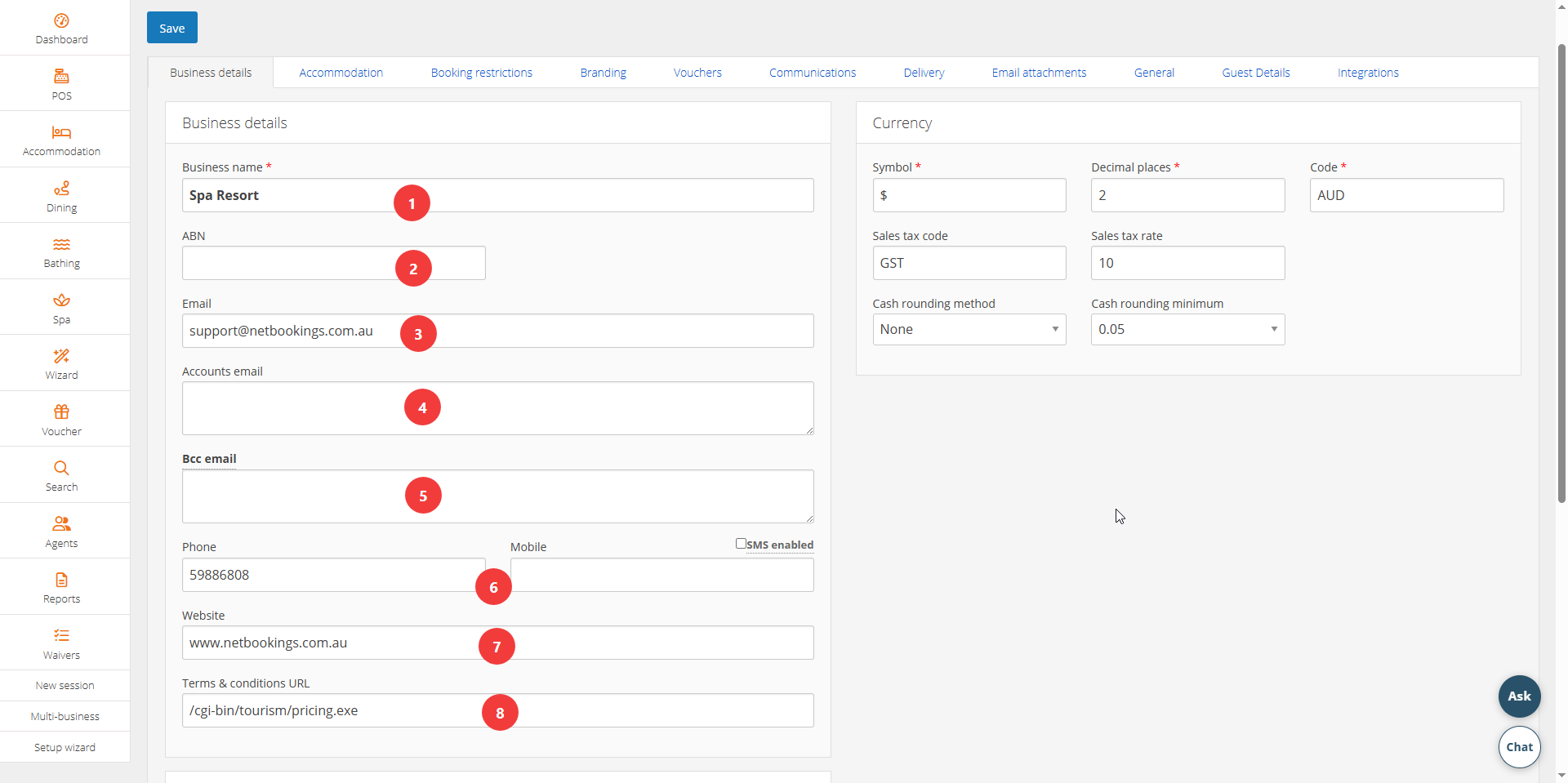Switch to the Delivery tab

tap(924, 73)
